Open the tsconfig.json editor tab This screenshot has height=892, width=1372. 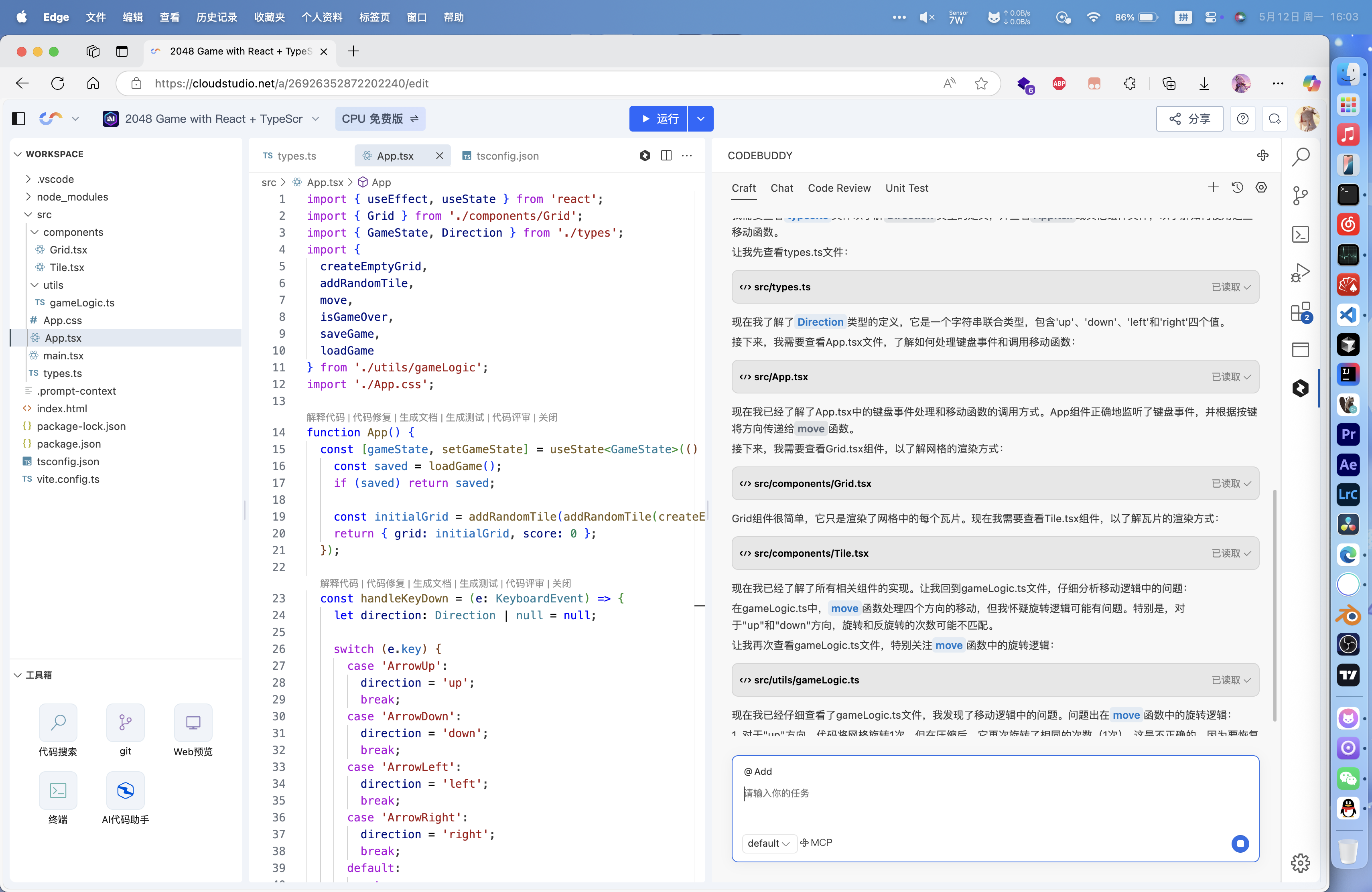tap(507, 156)
